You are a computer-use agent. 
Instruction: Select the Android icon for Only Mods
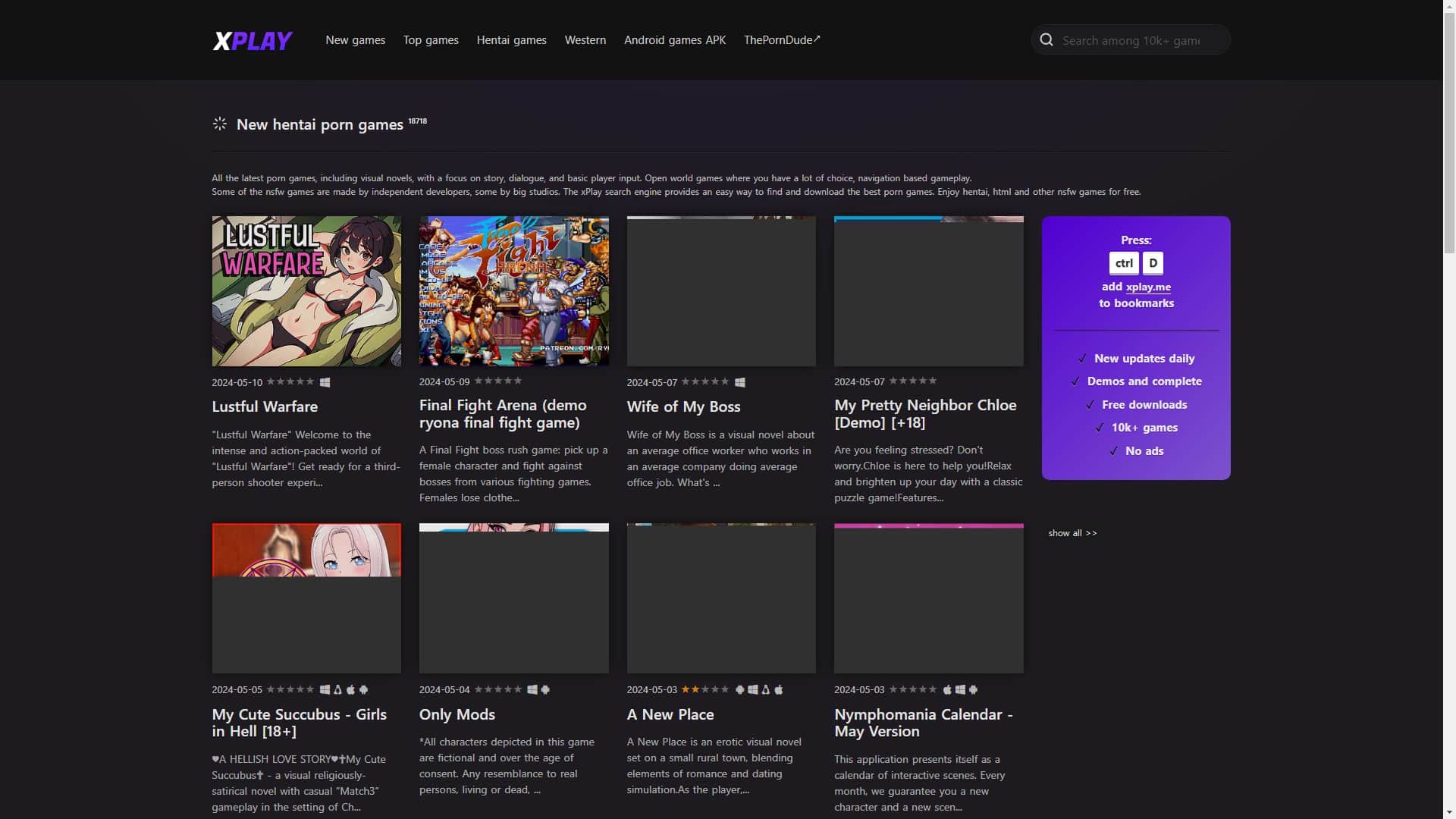(x=545, y=689)
